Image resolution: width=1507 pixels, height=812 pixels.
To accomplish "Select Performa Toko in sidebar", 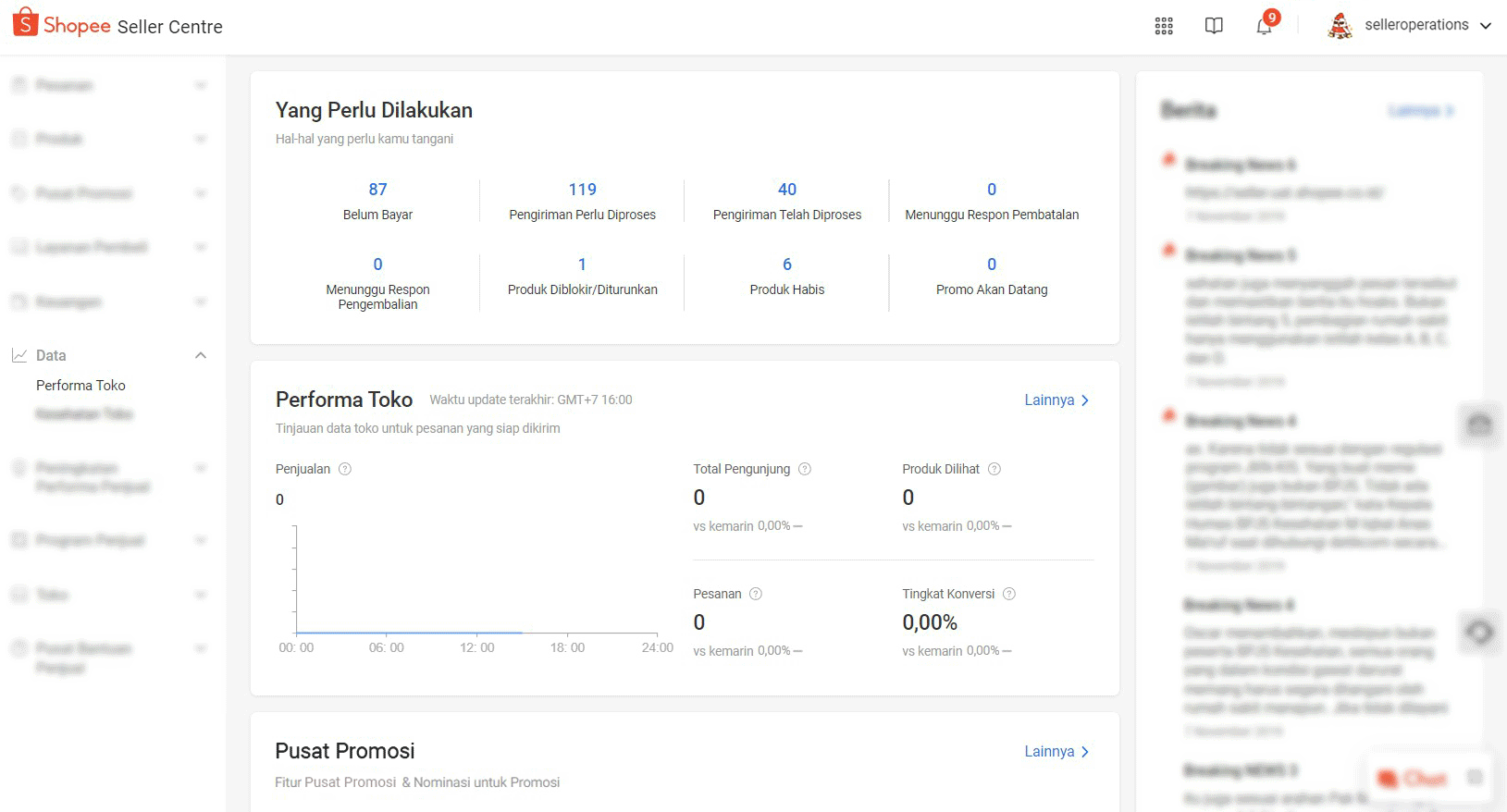I will 80,385.
